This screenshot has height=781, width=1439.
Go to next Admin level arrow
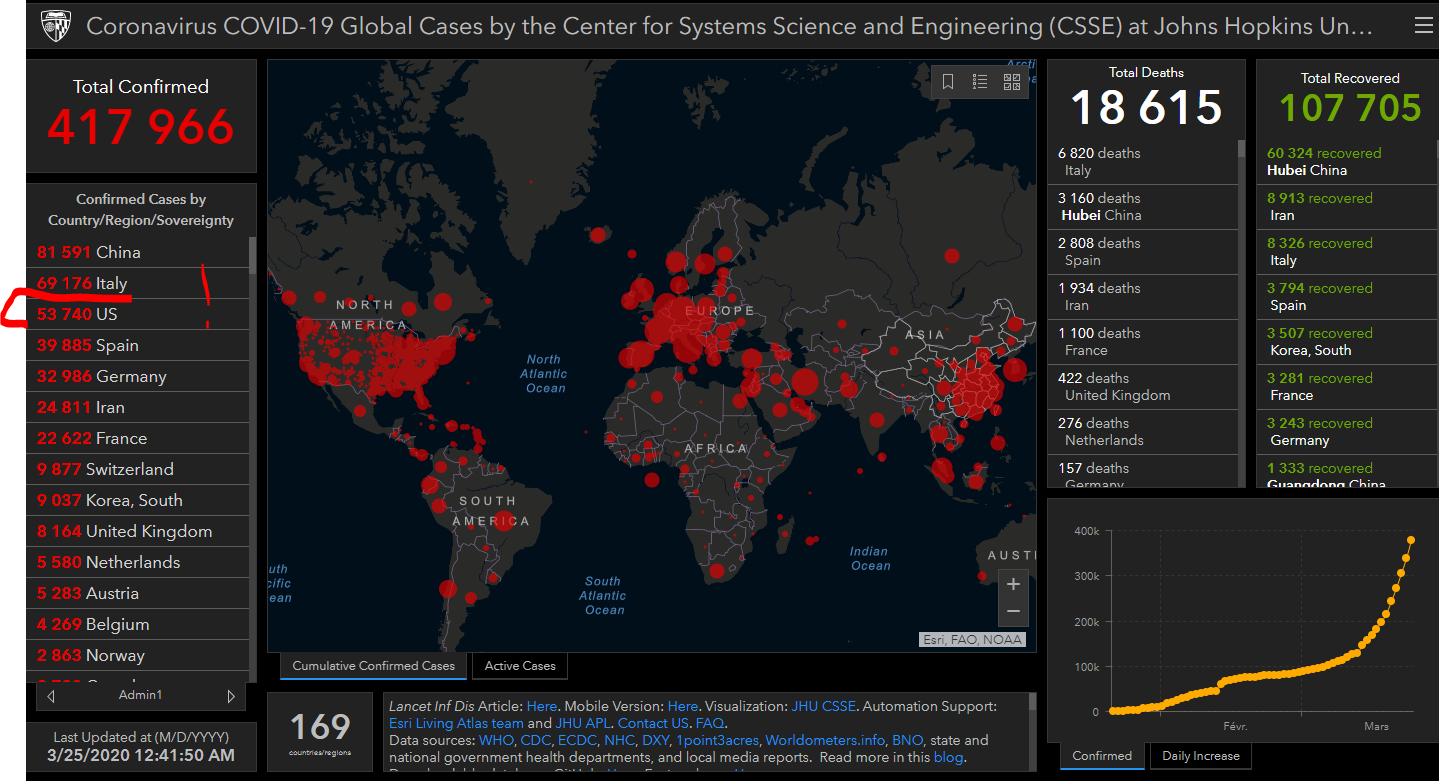[x=231, y=695]
